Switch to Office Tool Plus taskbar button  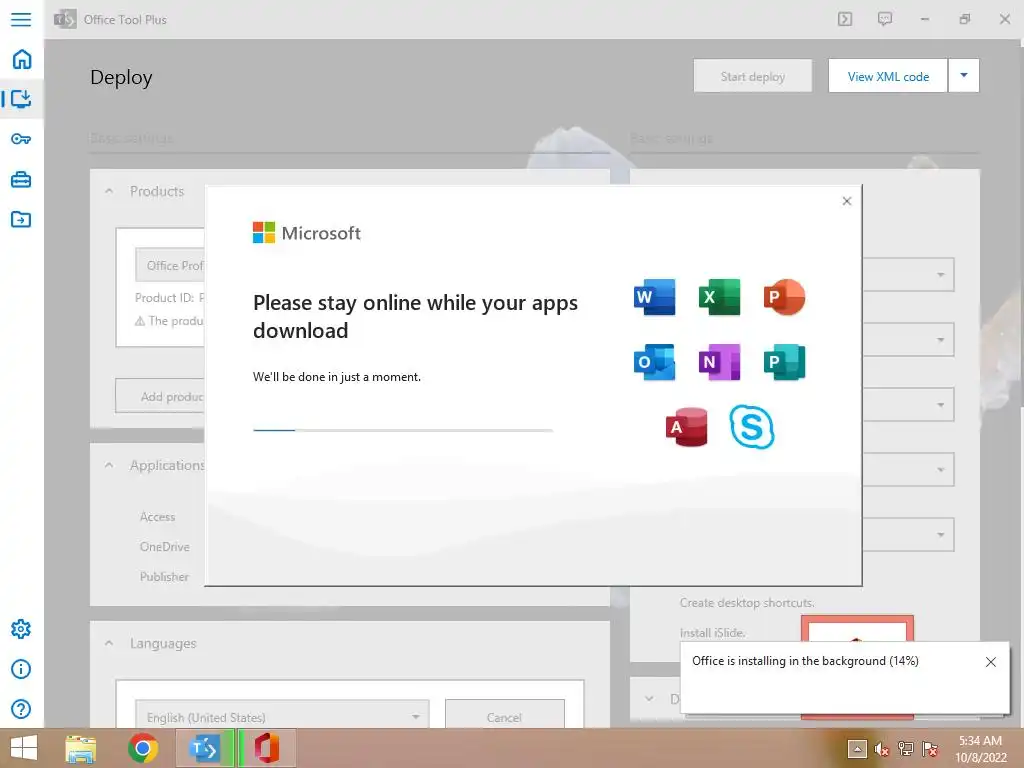pyautogui.click(x=204, y=748)
